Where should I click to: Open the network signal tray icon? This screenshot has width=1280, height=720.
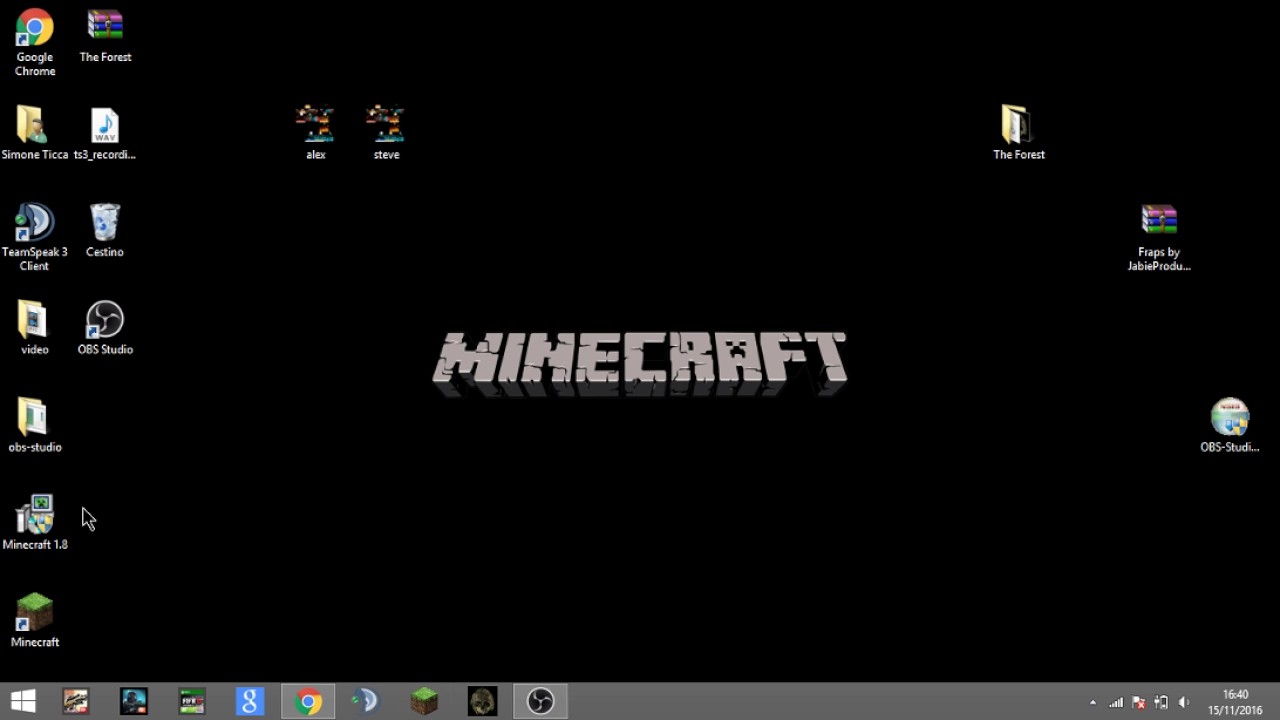point(1116,702)
